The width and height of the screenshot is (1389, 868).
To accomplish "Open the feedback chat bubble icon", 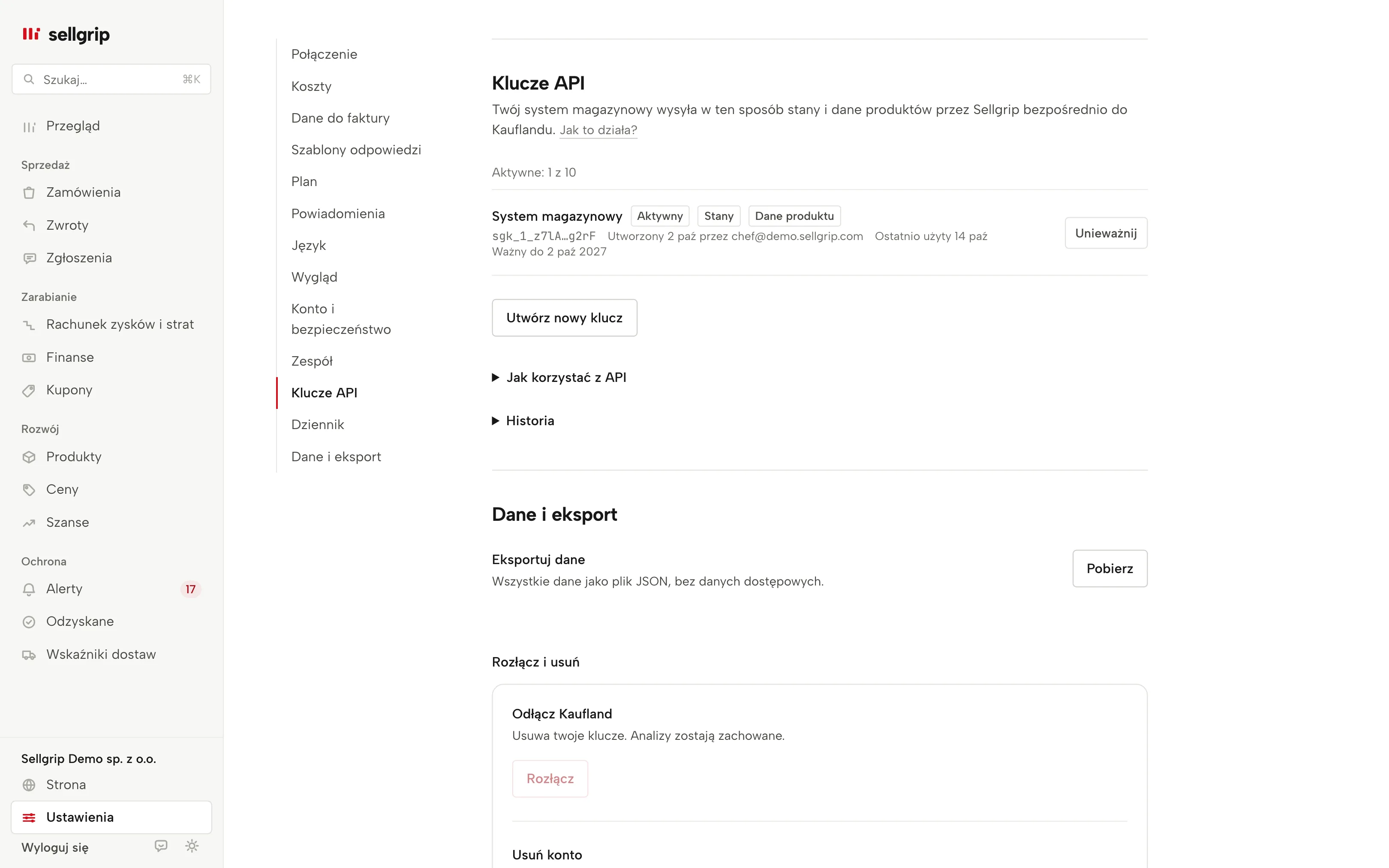I will point(161,846).
